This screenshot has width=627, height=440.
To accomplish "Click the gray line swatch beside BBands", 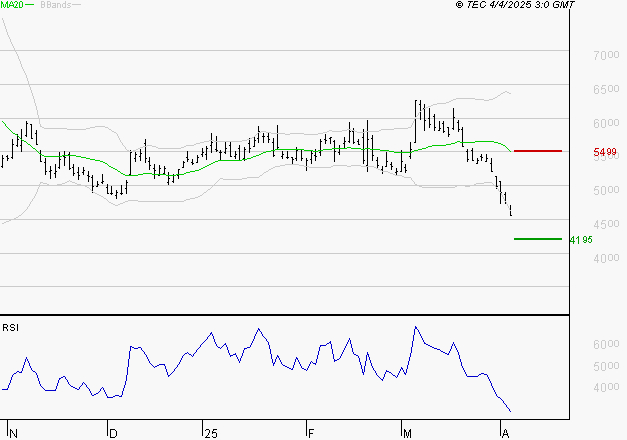I will point(78,6).
